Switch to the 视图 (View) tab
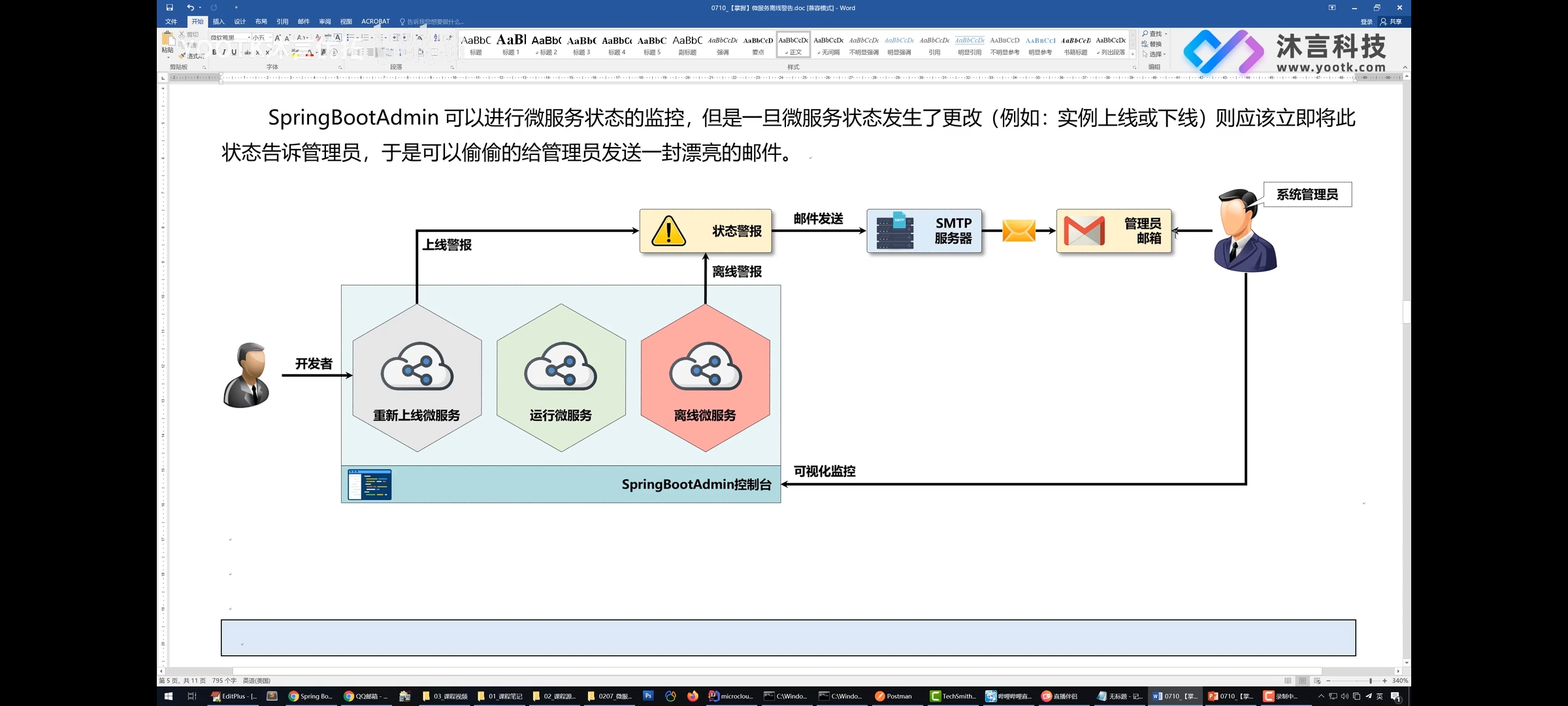The width and height of the screenshot is (1568, 706). [346, 22]
